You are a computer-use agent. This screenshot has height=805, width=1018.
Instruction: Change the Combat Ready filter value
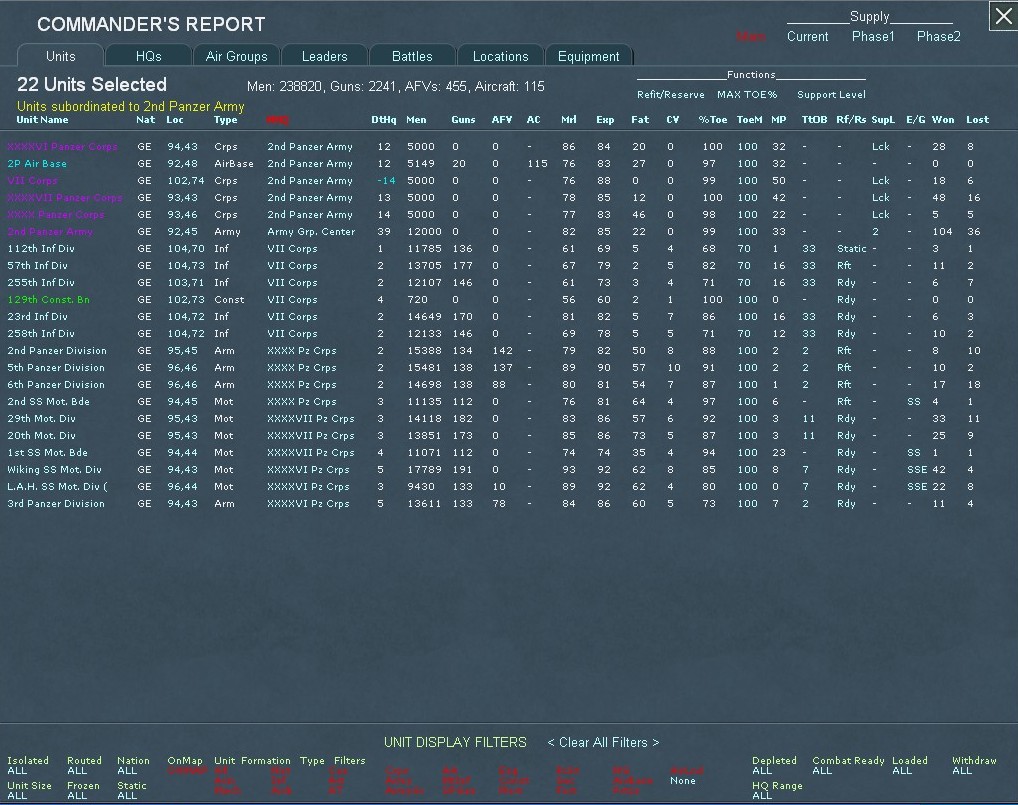(822, 771)
